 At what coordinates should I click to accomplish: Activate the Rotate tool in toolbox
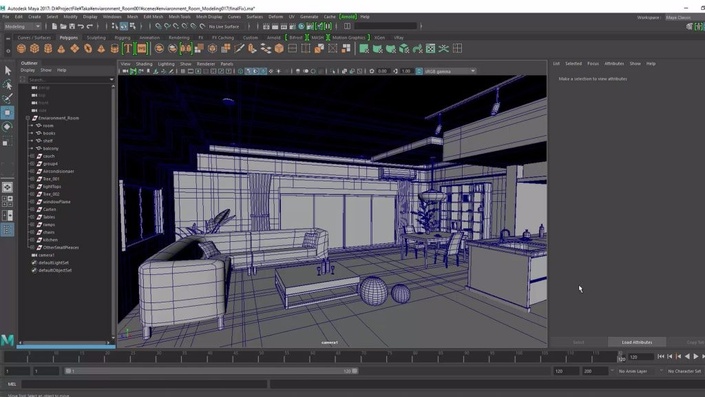click(x=8, y=127)
